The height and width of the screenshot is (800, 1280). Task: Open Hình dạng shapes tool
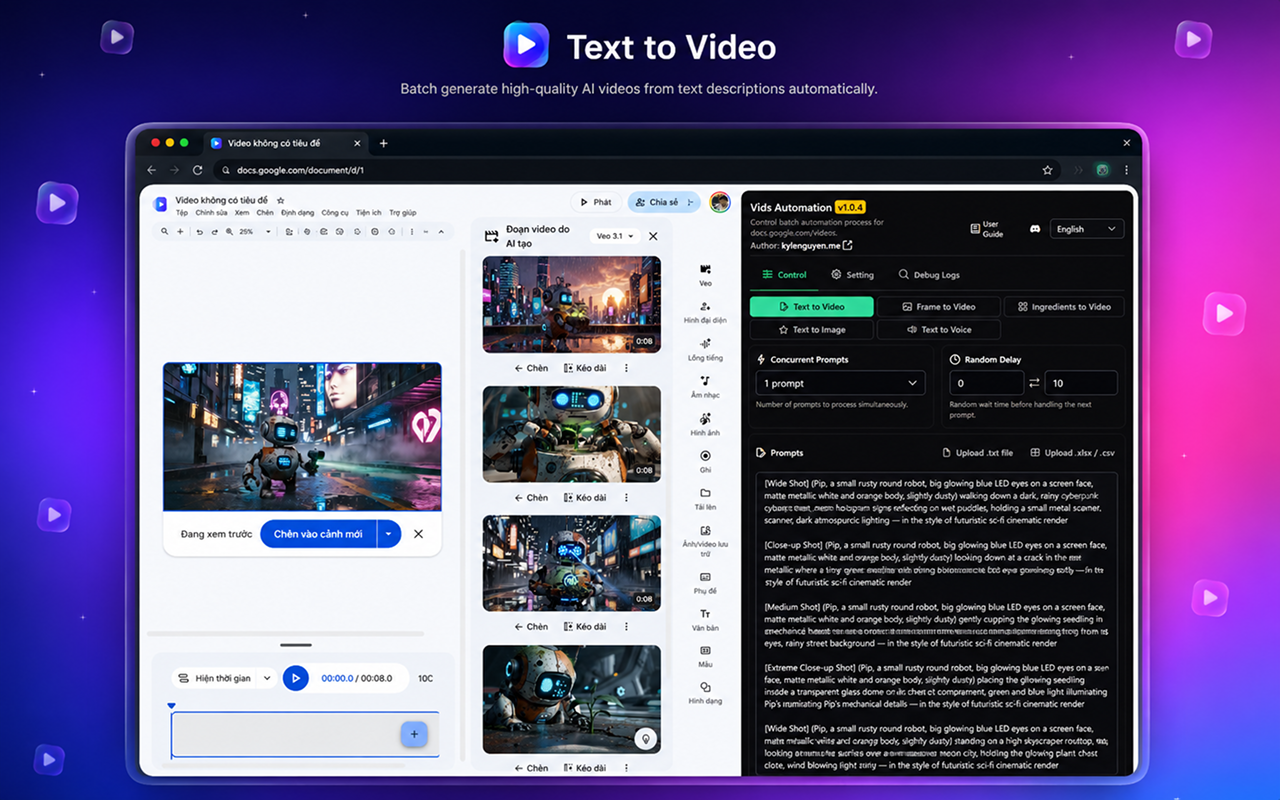click(x=705, y=693)
